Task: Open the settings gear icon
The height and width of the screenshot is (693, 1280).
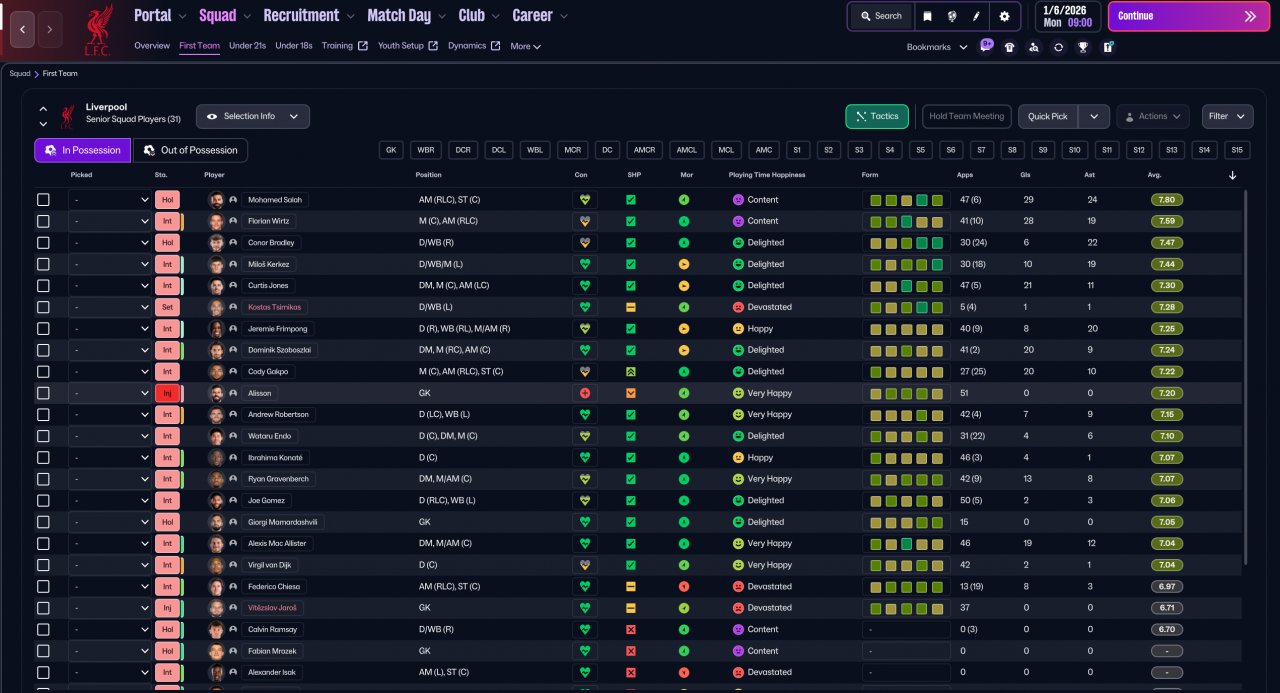Action: click(1004, 16)
